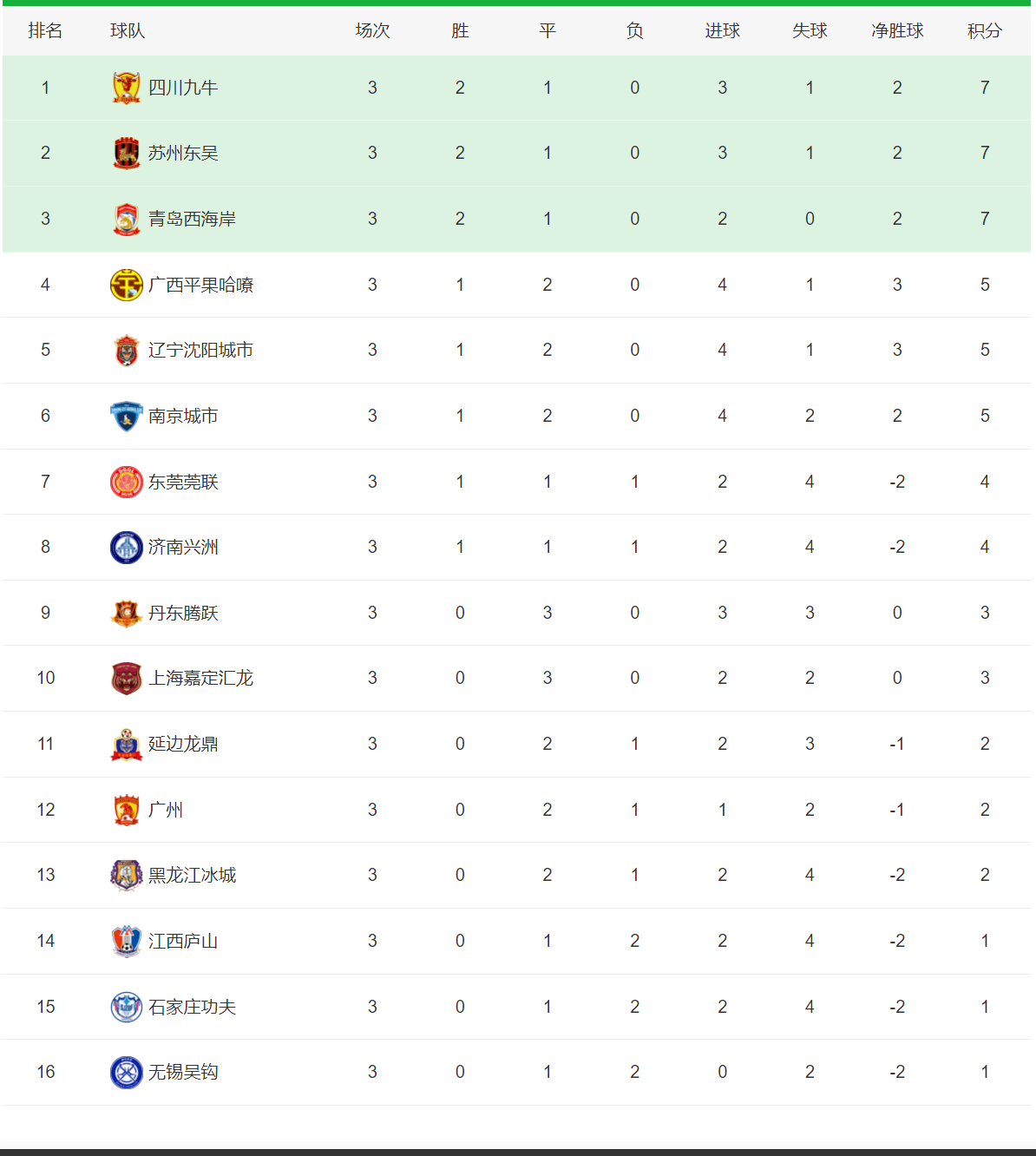Click the 江西庐山 team name
The height and width of the screenshot is (1156, 1036).
(x=183, y=941)
